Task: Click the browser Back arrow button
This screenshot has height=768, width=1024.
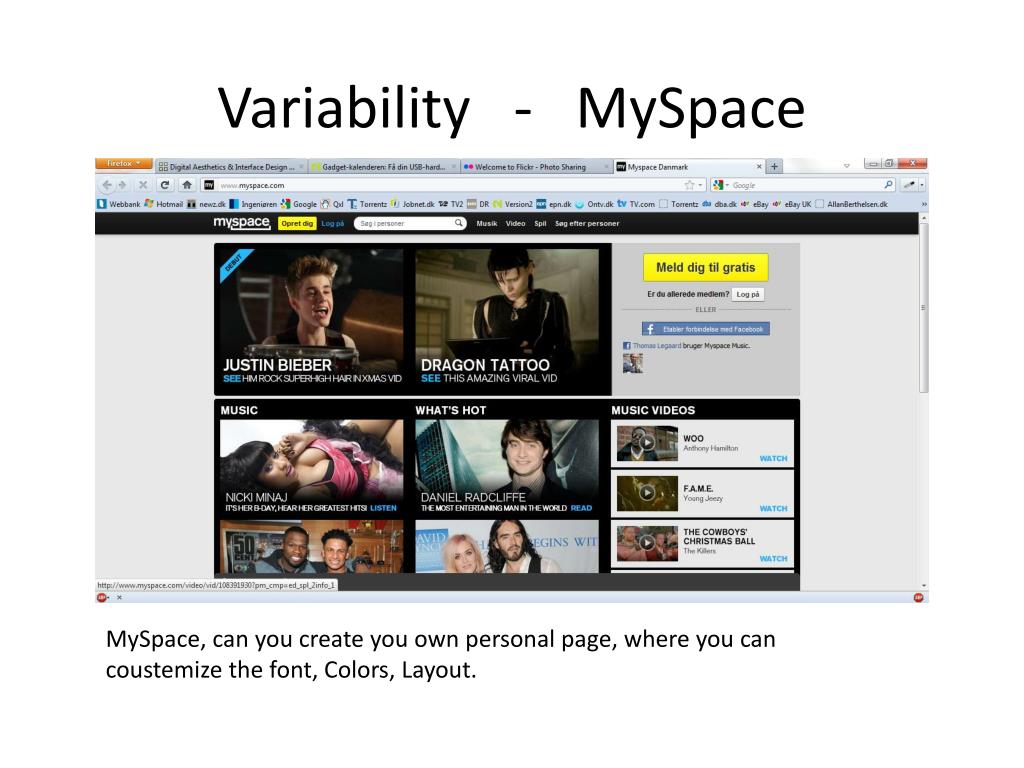Action: pyautogui.click(x=107, y=185)
